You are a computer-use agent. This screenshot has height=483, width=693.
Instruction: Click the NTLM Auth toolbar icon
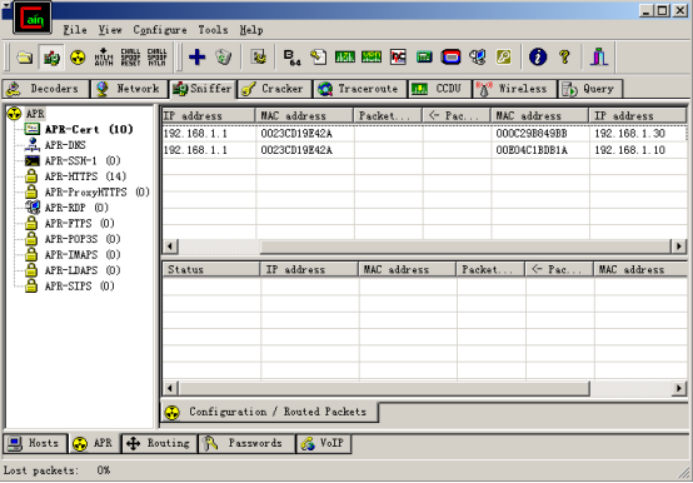pos(104,57)
